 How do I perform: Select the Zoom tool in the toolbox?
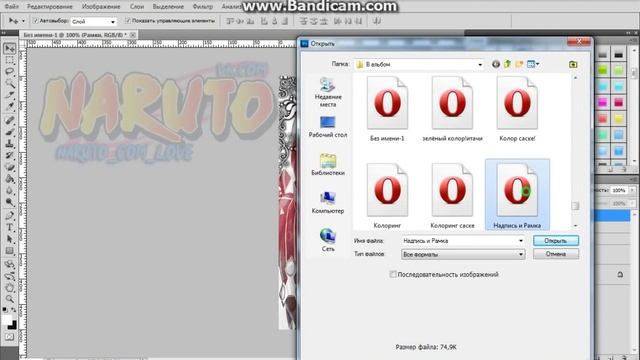tap(9, 300)
